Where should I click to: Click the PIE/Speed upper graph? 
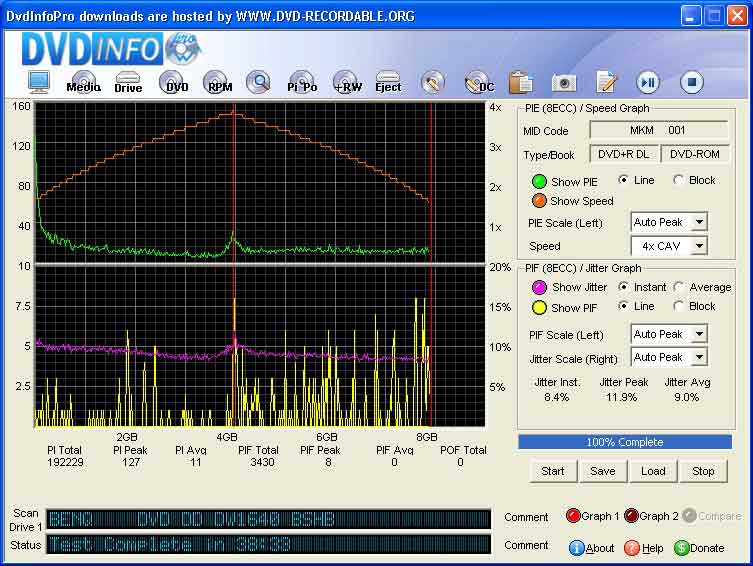click(260, 182)
